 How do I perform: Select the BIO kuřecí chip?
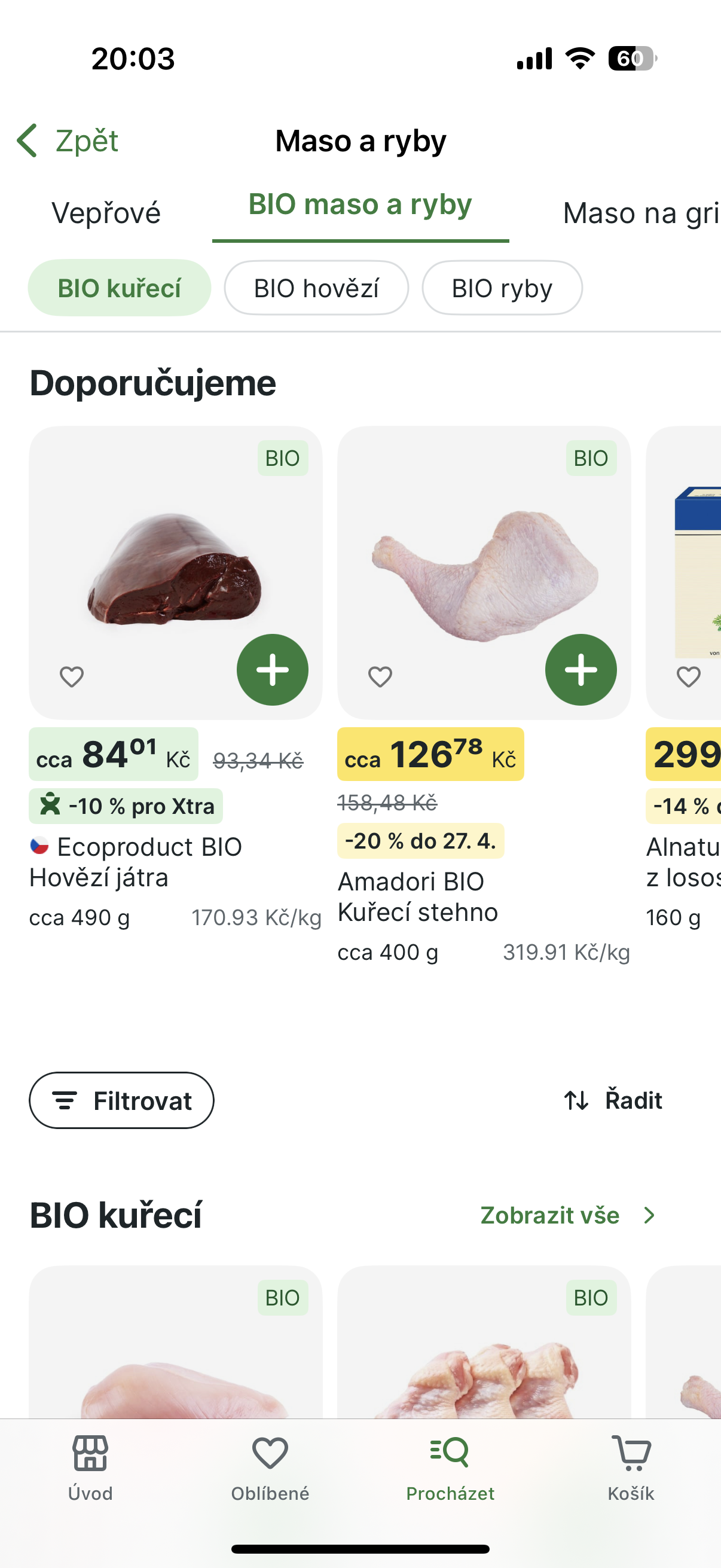[x=119, y=288]
